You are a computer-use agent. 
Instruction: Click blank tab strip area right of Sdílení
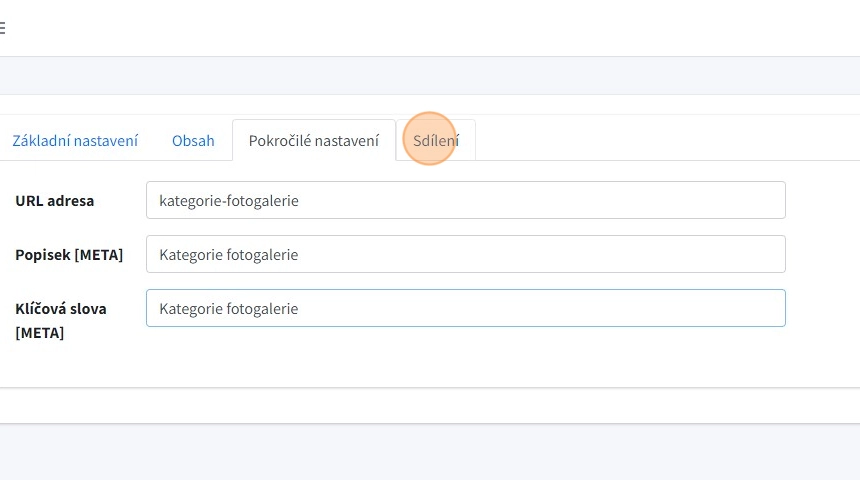(x=660, y=140)
